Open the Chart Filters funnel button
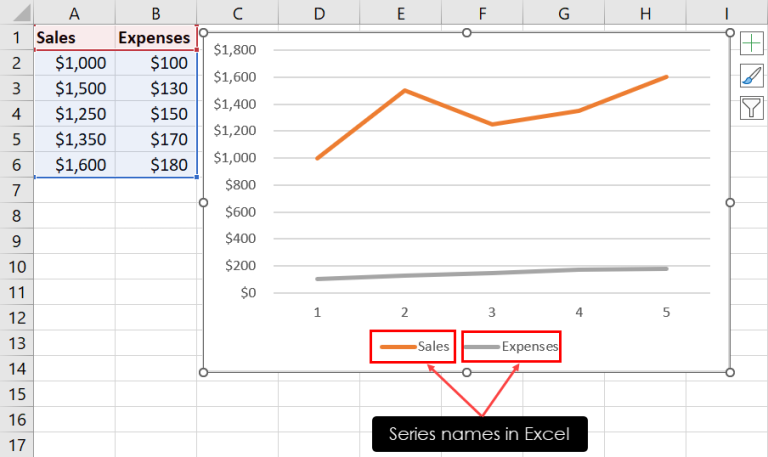 pyautogui.click(x=751, y=108)
